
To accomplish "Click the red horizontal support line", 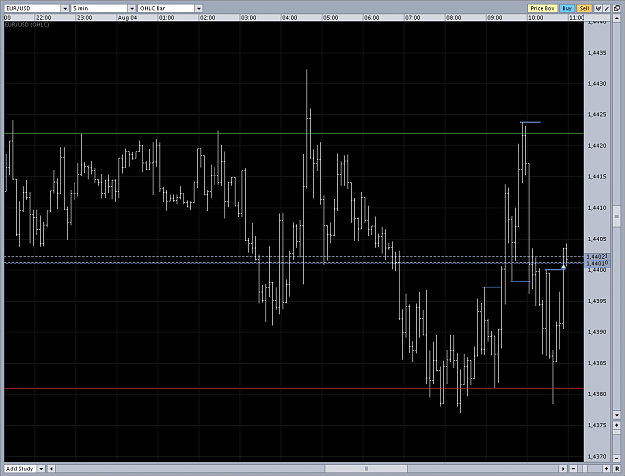I will pos(294,388).
